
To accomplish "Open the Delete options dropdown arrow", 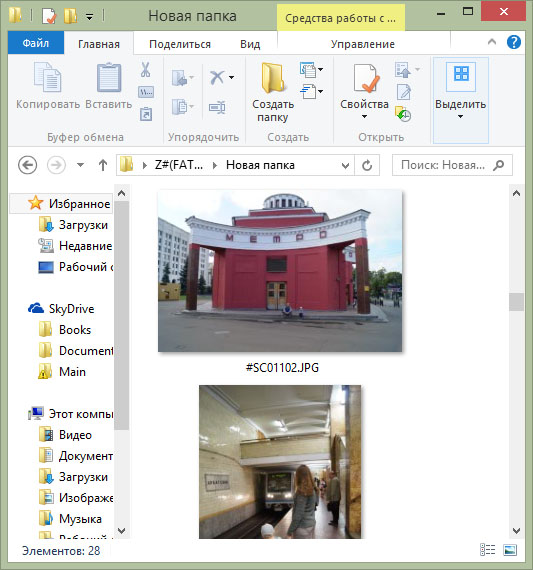I will (232, 77).
